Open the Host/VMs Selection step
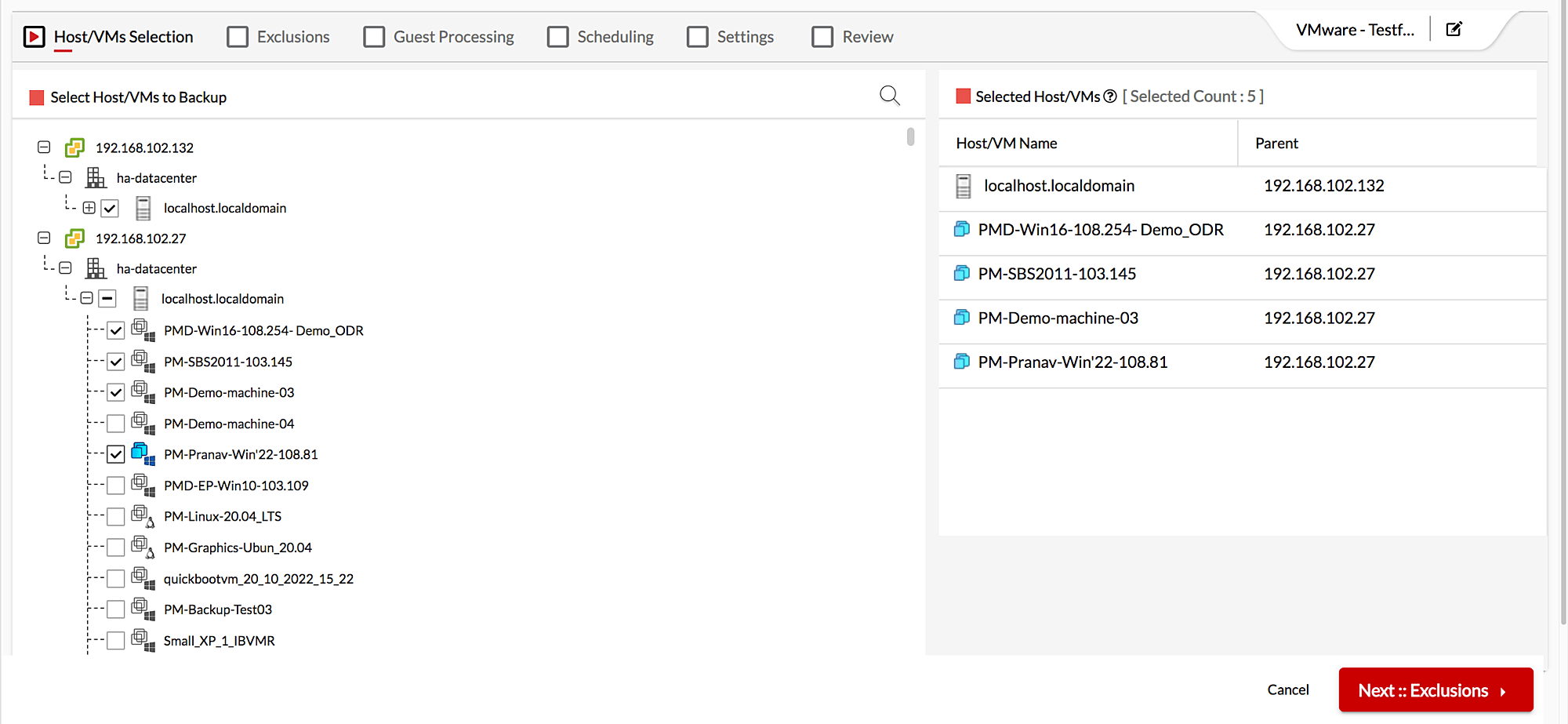 pyautogui.click(x=108, y=37)
